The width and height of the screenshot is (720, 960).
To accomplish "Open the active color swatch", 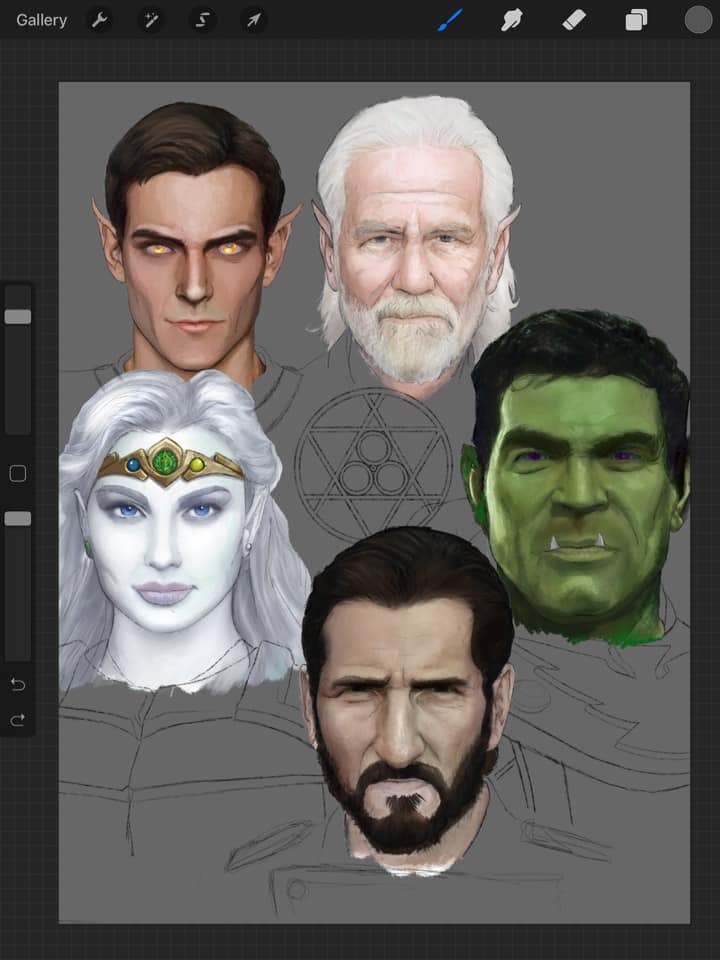I will 697,20.
